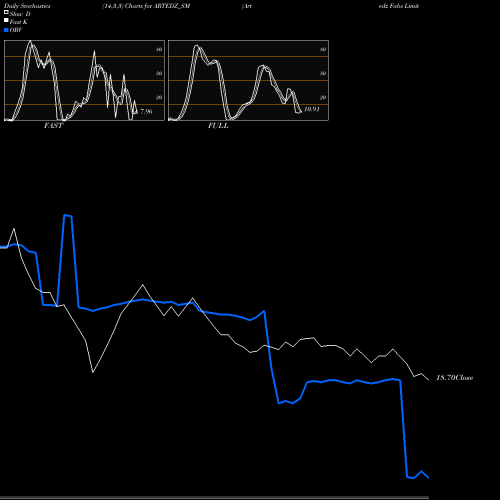Click the 'Daily Stochastics' title text

[x=27, y=6]
